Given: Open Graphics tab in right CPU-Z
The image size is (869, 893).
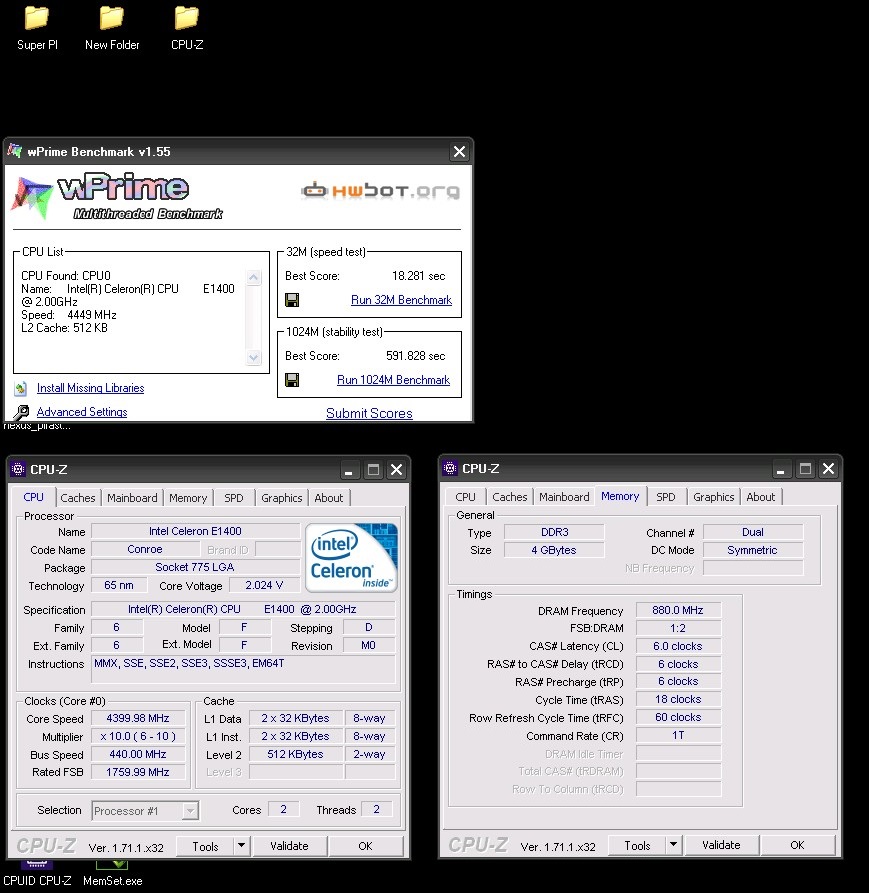Looking at the screenshot, I should pos(714,497).
